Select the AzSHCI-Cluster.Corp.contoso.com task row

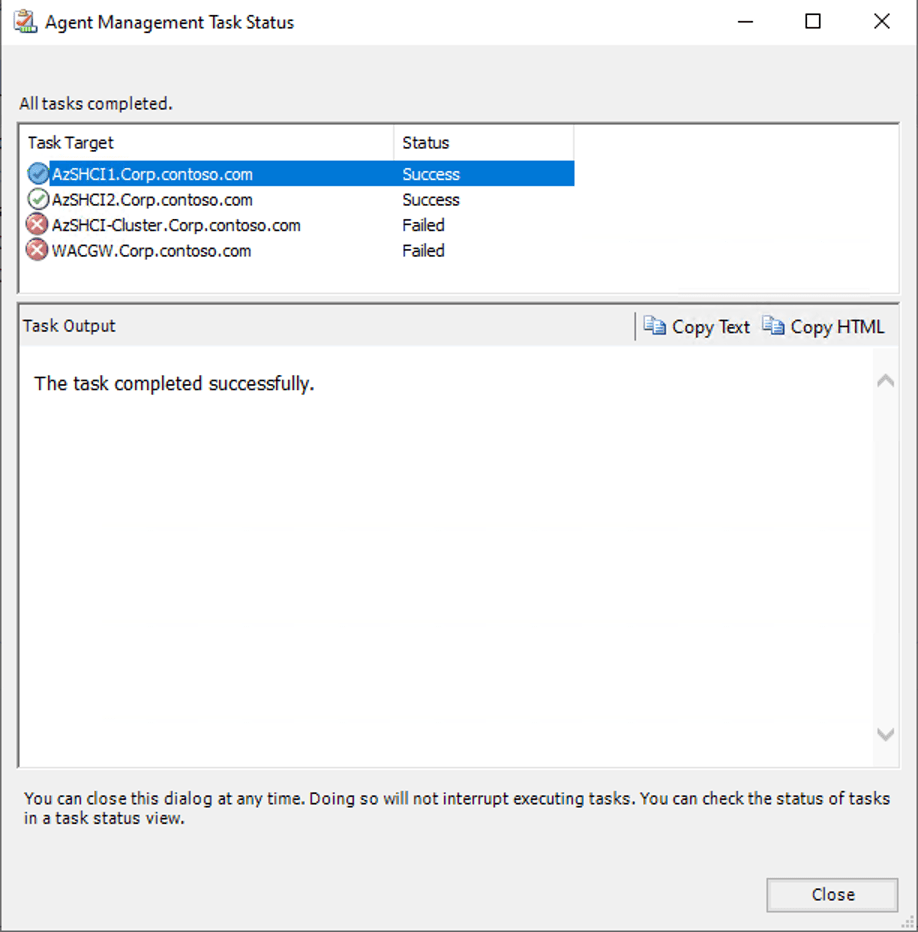pyautogui.click(x=176, y=225)
